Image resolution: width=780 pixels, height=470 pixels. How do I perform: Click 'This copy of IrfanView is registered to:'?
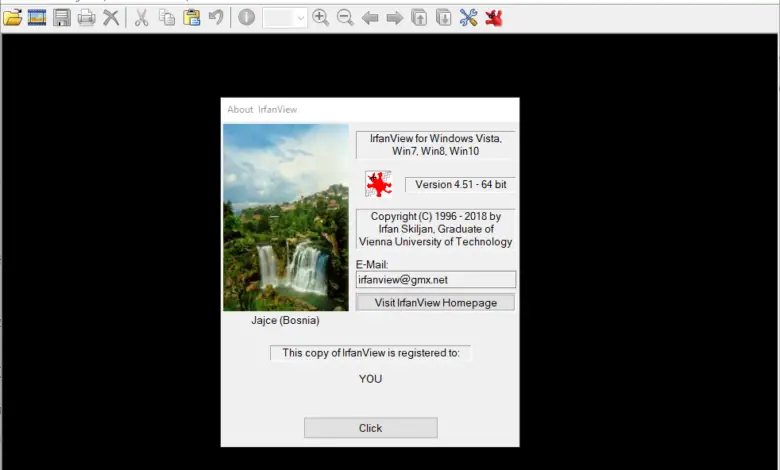(371, 353)
